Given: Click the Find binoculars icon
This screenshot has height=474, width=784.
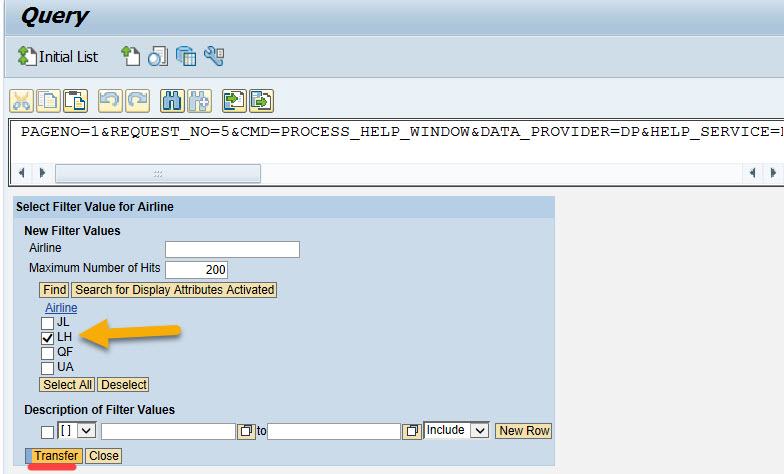Looking at the screenshot, I should coord(172,101).
